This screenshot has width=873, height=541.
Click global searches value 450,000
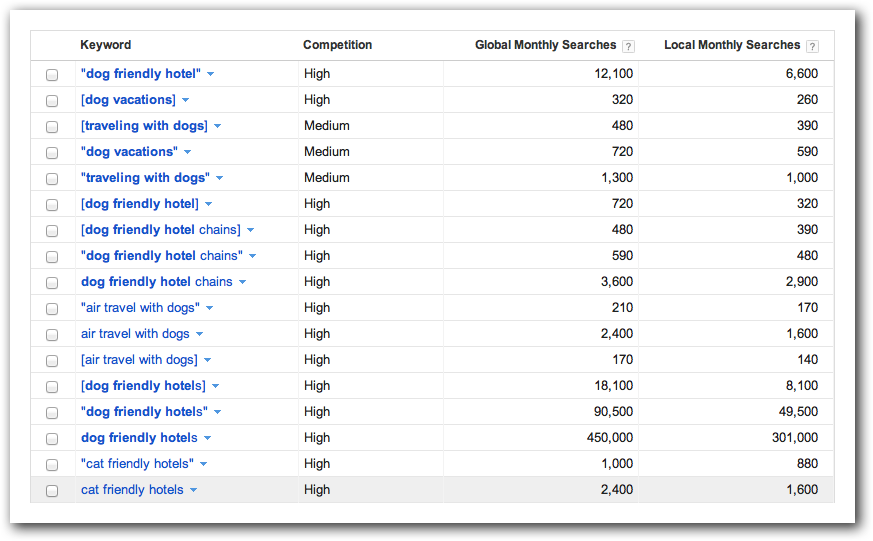(610, 437)
